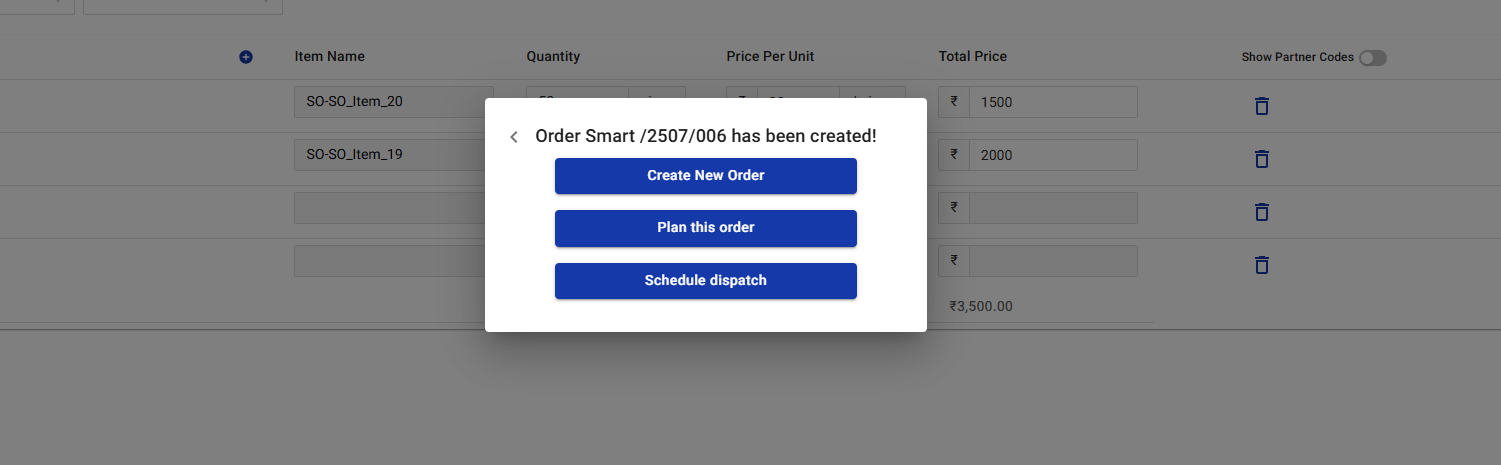Click the total price field showing 2000
This screenshot has height=465, width=1501.
tap(1053, 155)
